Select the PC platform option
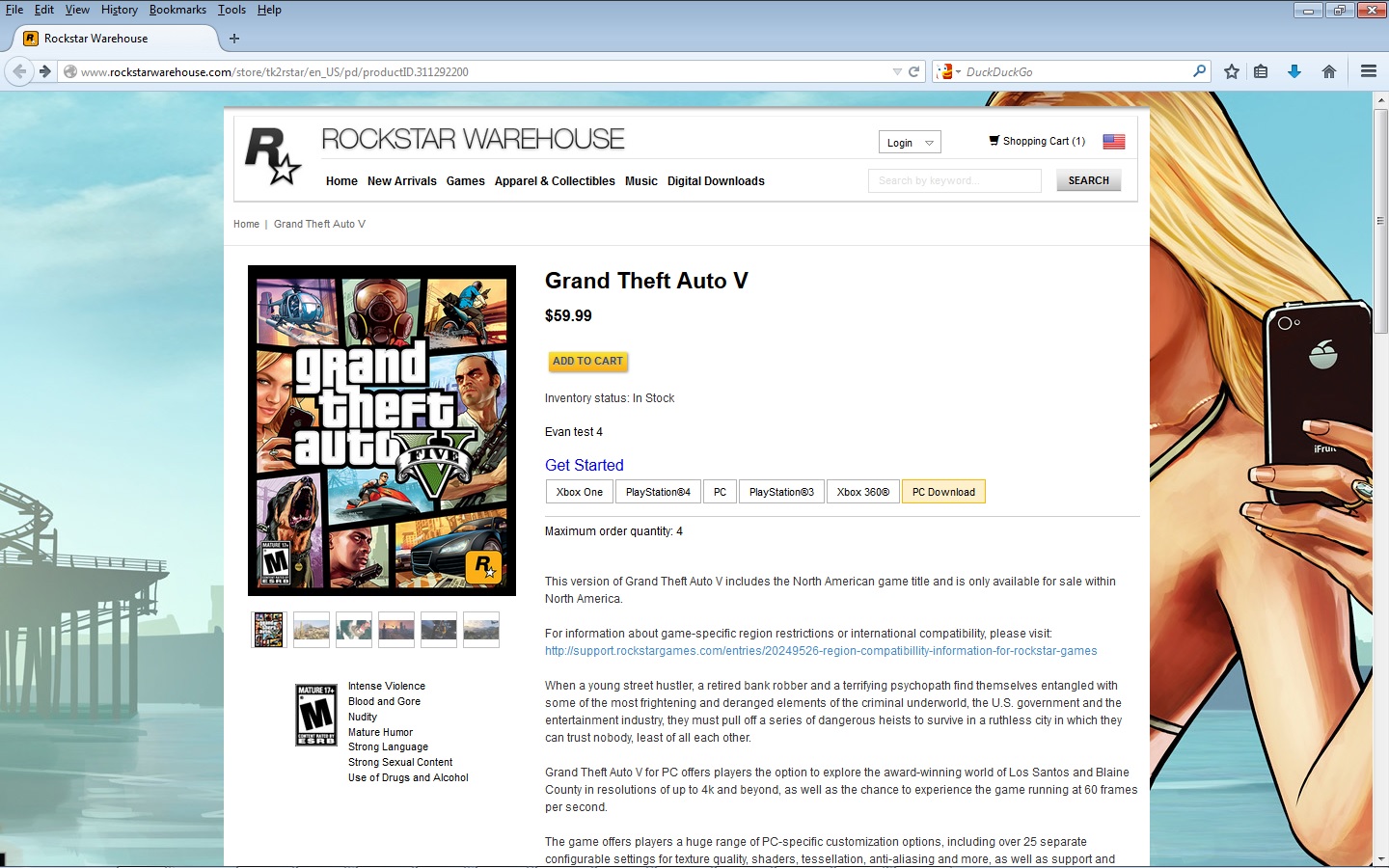Viewport: 1389px width, 868px height. click(x=720, y=492)
